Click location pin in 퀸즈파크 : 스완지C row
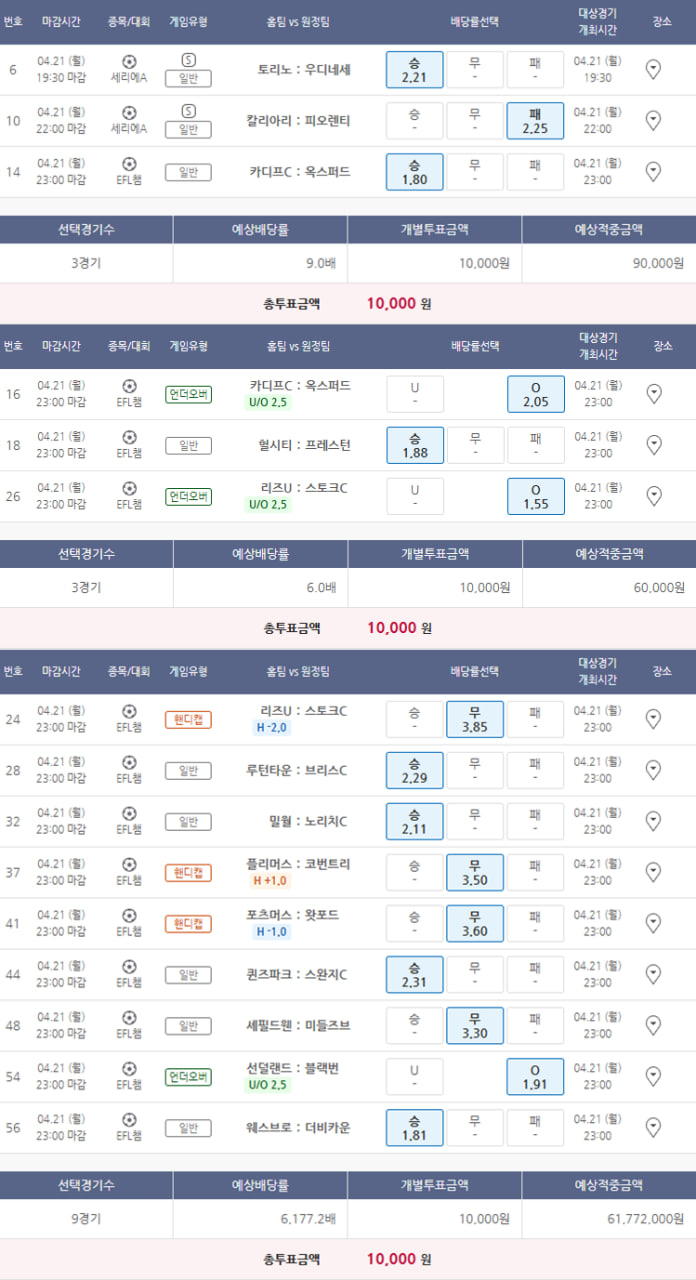Image resolution: width=696 pixels, height=1280 pixels. [x=653, y=974]
